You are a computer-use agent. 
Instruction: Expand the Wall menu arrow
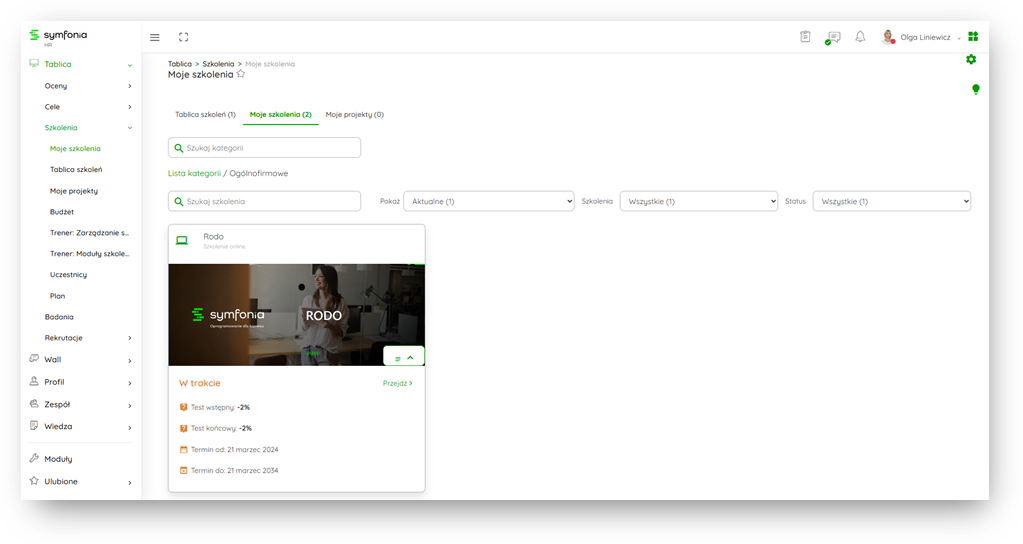[x=130, y=361]
